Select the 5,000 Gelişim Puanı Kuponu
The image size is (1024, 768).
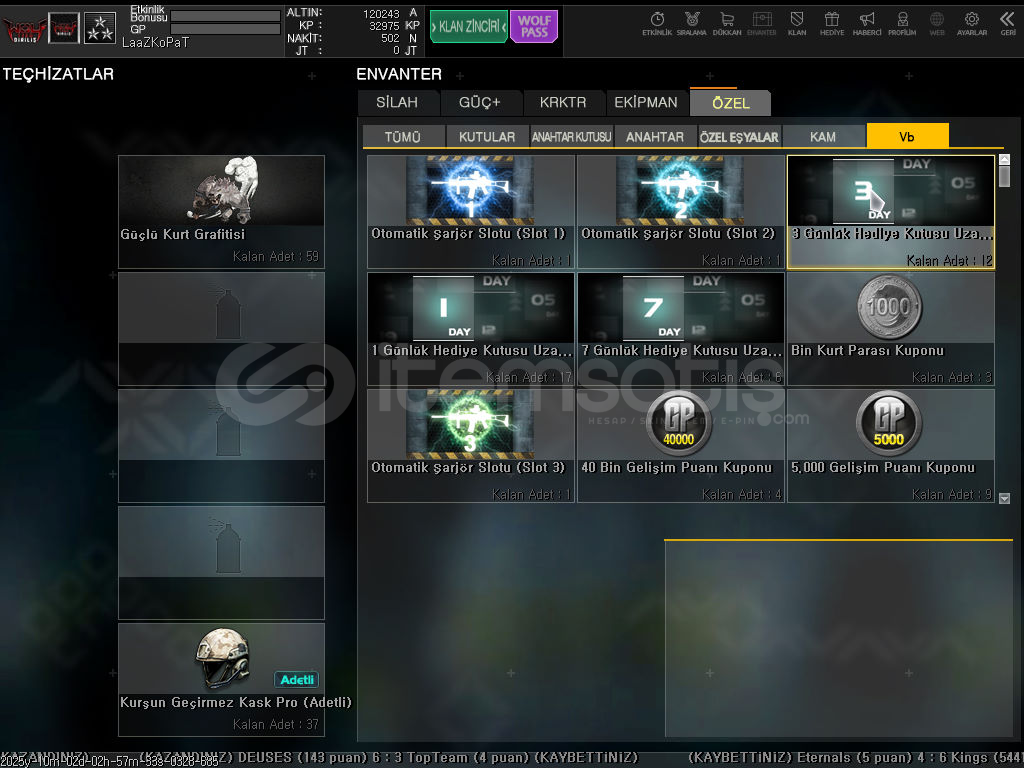[891, 445]
